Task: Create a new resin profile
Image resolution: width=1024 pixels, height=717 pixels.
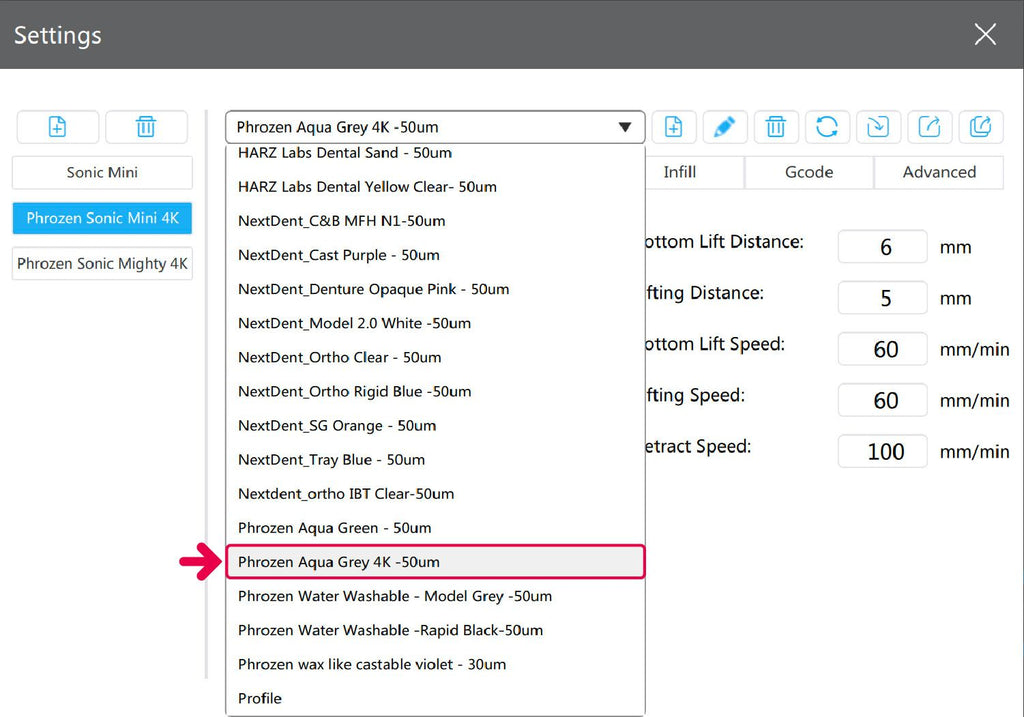Action: pyautogui.click(x=673, y=127)
